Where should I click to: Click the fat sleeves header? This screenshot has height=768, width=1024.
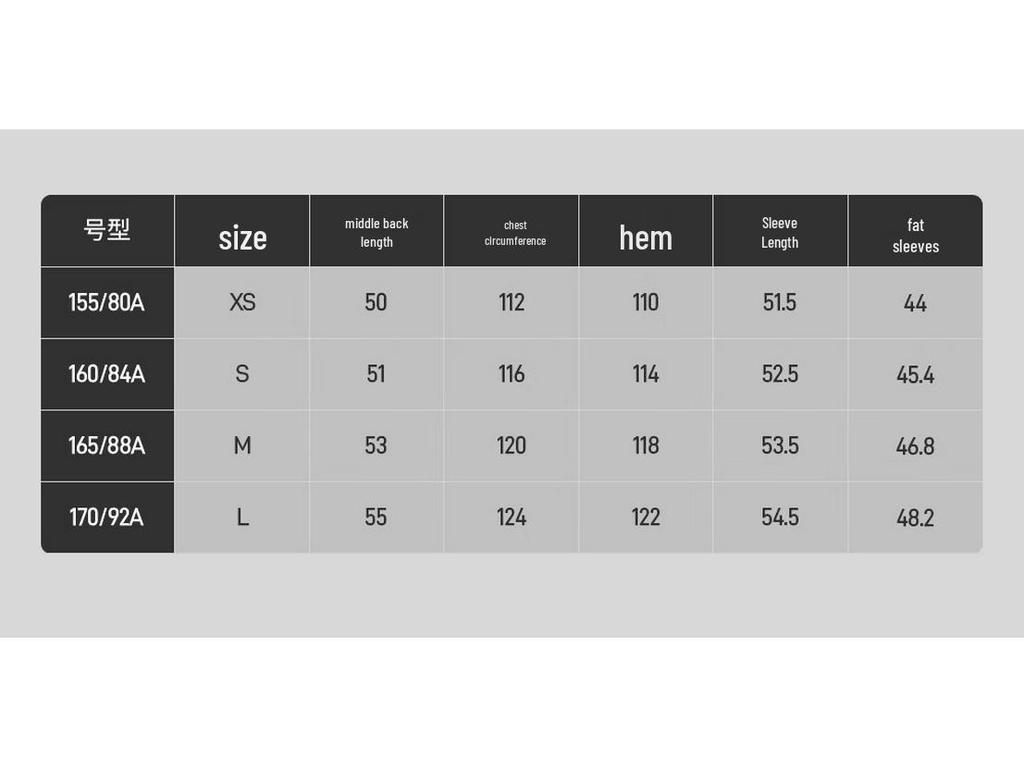coord(916,230)
